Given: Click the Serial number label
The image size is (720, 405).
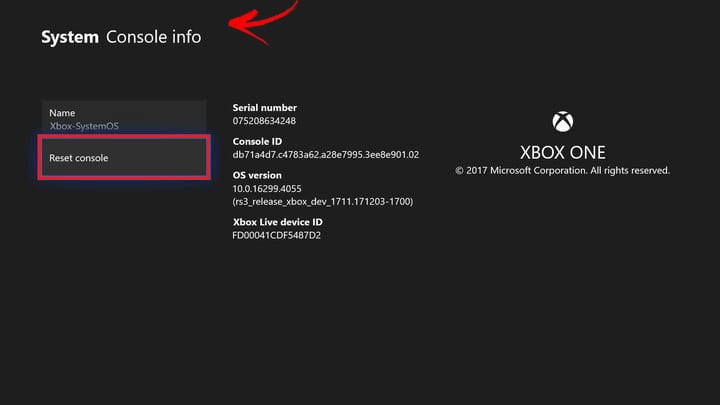Looking at the screenshot, I should tap(264, 107).
